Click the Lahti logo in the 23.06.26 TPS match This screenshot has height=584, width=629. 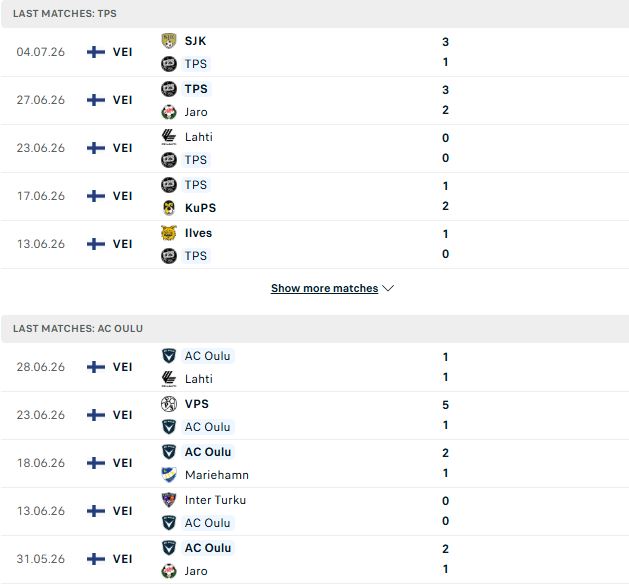click(x=168, y=137)
